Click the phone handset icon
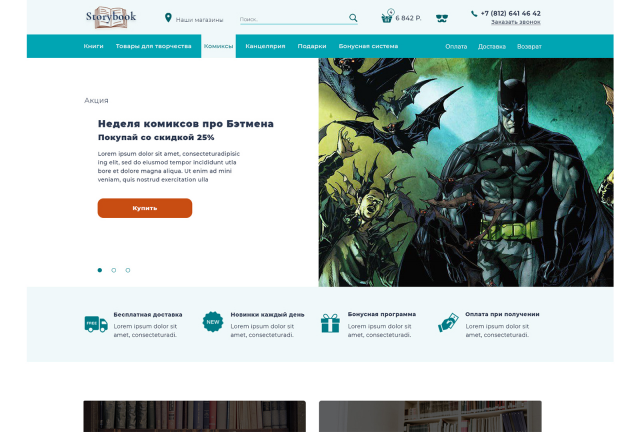 [x=474, y=13]
